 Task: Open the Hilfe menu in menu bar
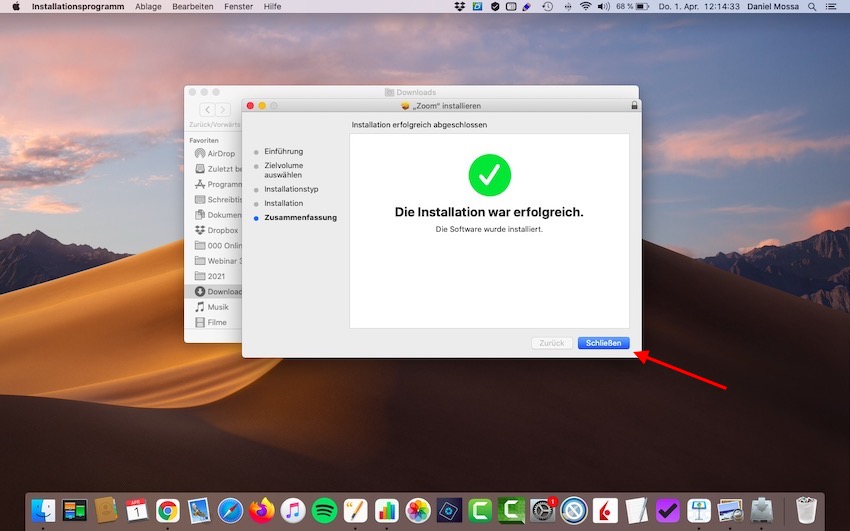tap(272, 7)
